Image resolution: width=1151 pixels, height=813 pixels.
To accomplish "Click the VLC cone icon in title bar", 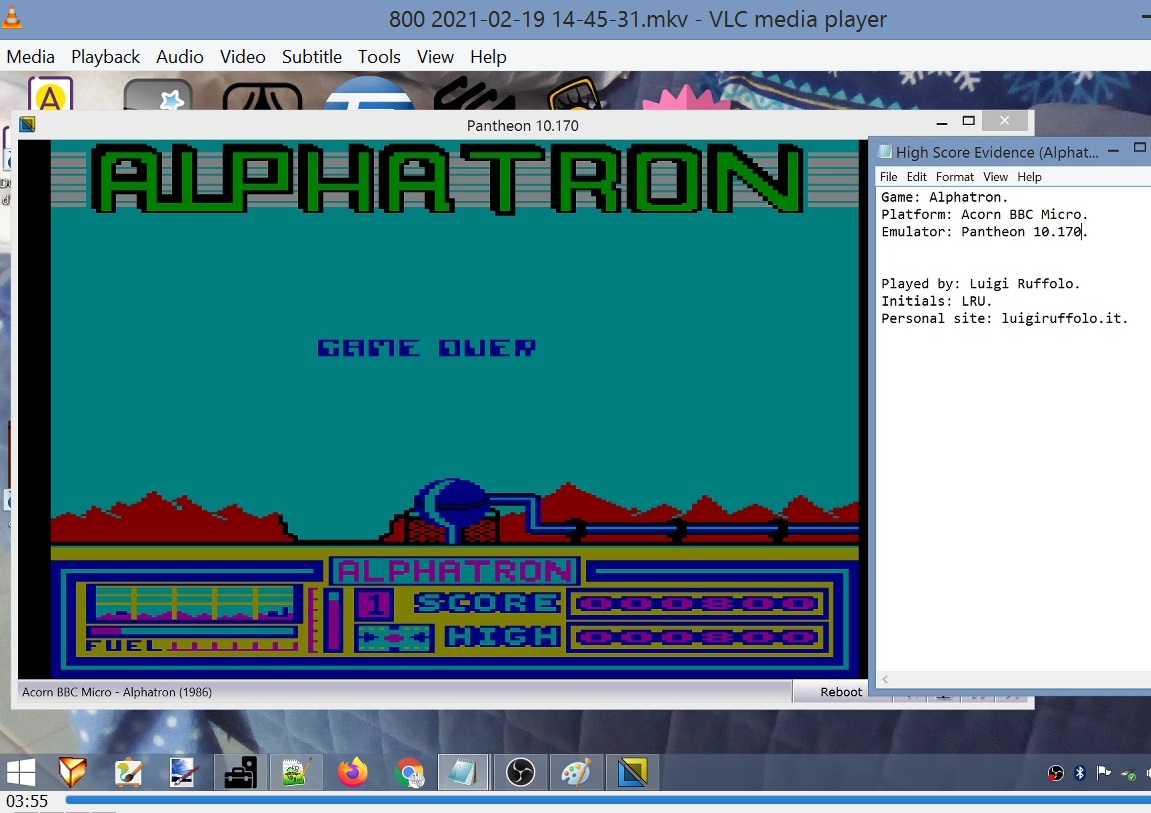I will click(x=12, y=18).
